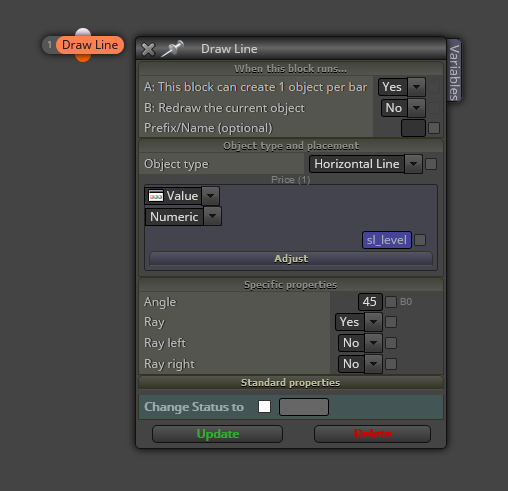Click the Value type icon in Price section
This screenshot has width=508, height=491.
click(156, 196)
